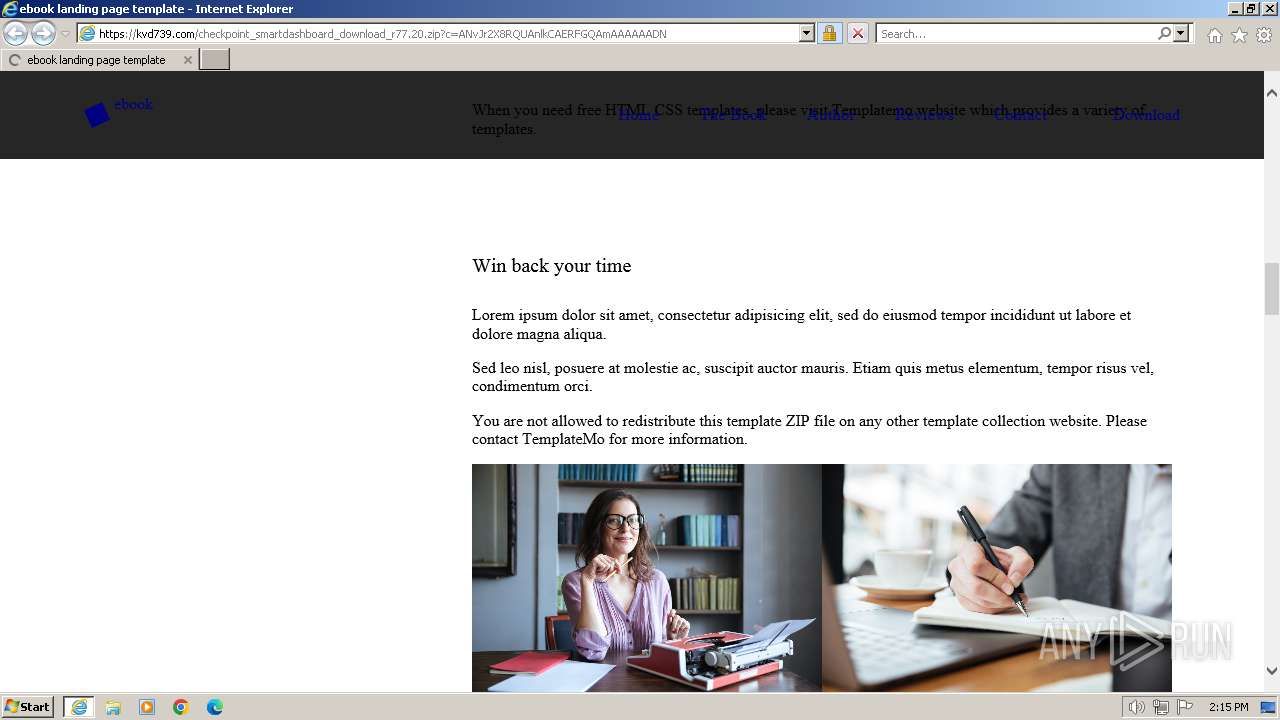This screenshot has width=1280, height=720.
Task: Click the Show desktop button
Action: click(1269, 707)
